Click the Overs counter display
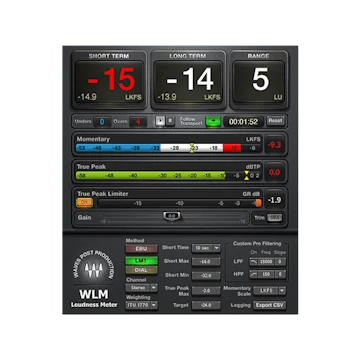Viewport: 360px width, 360px height. click(x=138, y=122)
